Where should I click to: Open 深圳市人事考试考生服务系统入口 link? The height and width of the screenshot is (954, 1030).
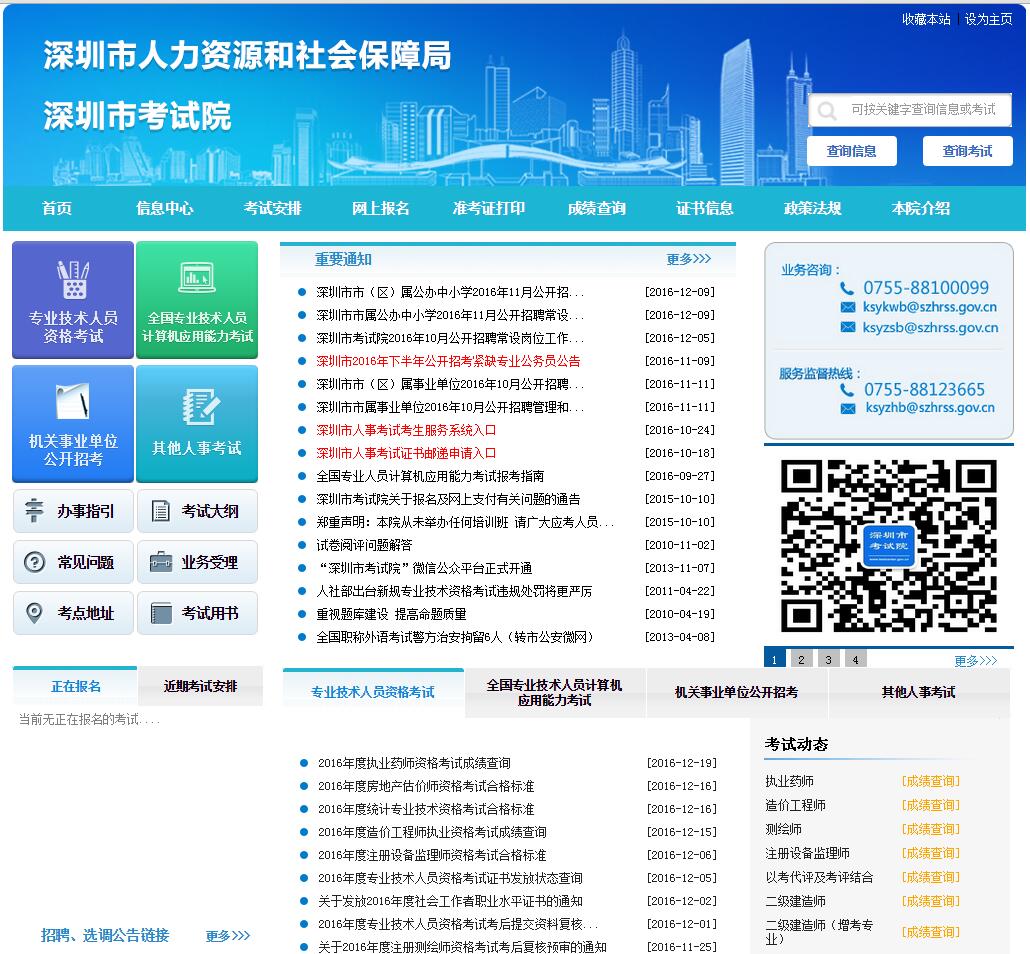406,430
